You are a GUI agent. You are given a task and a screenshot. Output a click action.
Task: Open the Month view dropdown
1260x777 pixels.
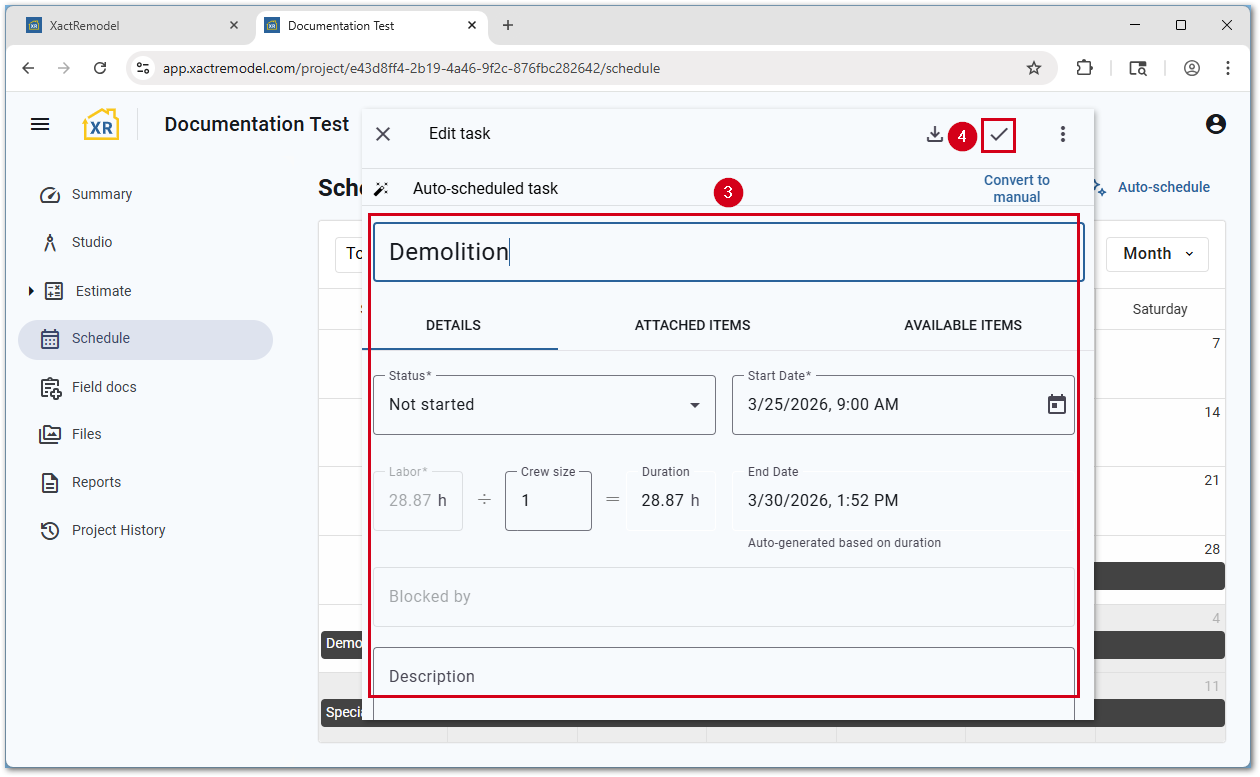(1157, 254)
